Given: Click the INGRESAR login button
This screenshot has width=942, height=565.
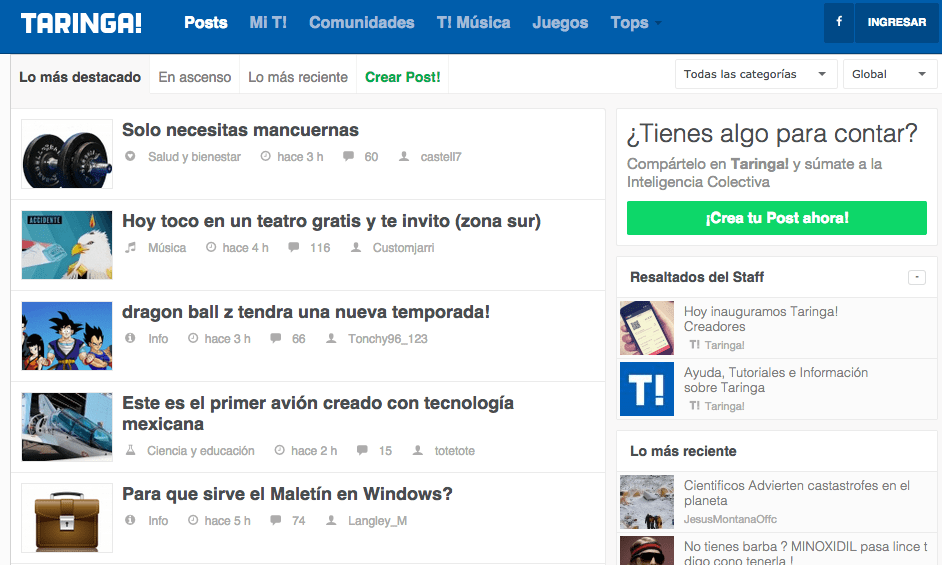Looking at the screenshot, I should (896, 22).
